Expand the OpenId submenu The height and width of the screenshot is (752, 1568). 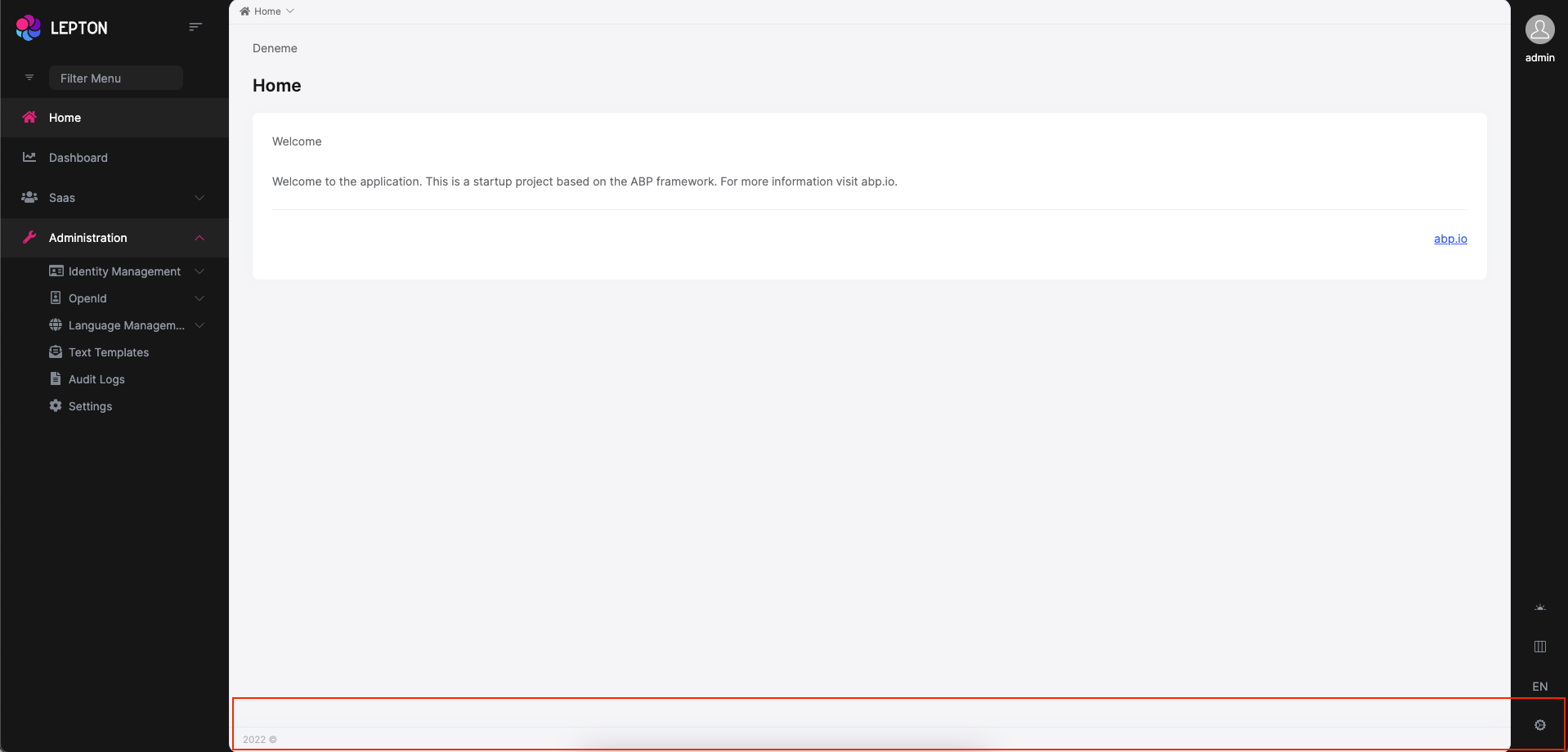coord(199,298)
